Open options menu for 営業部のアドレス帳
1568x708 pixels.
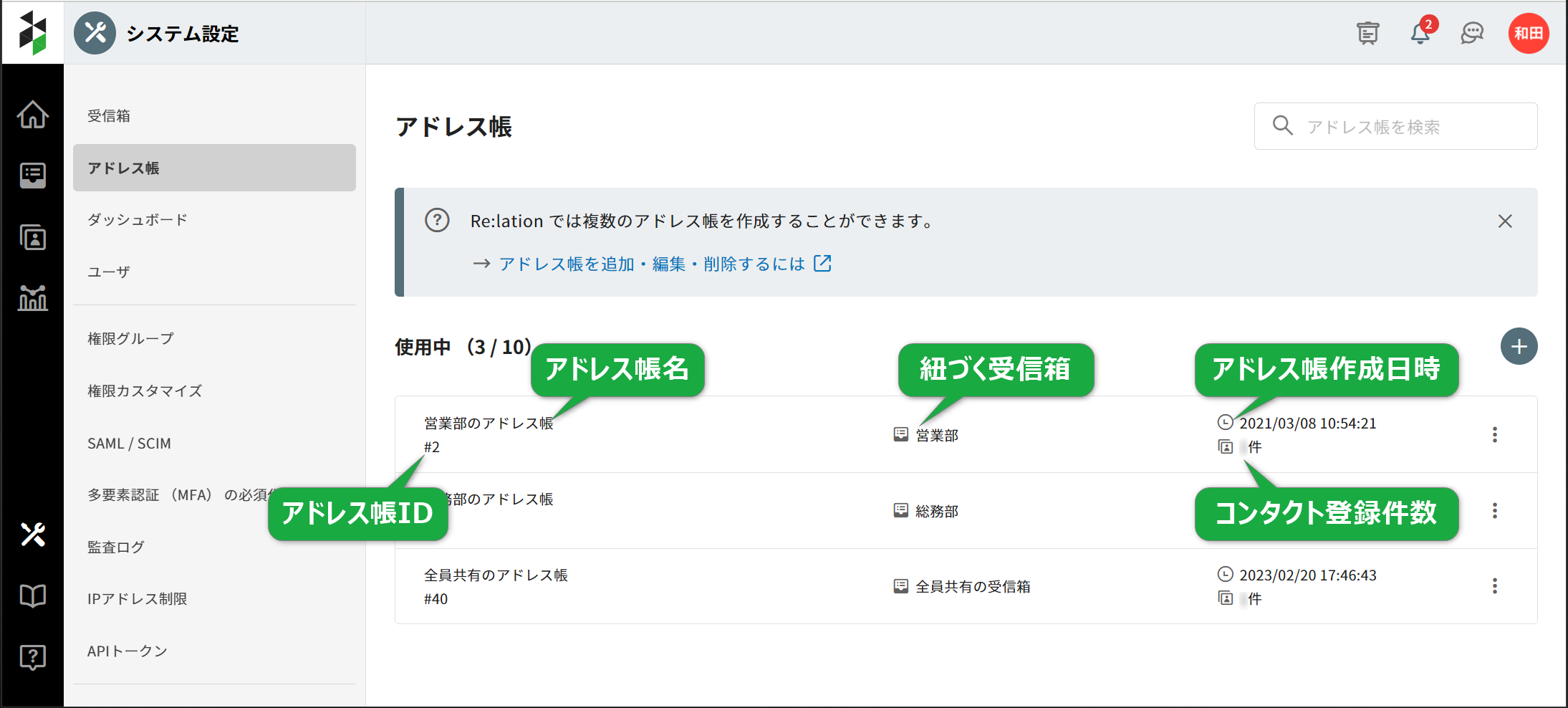pos(1494,435)
